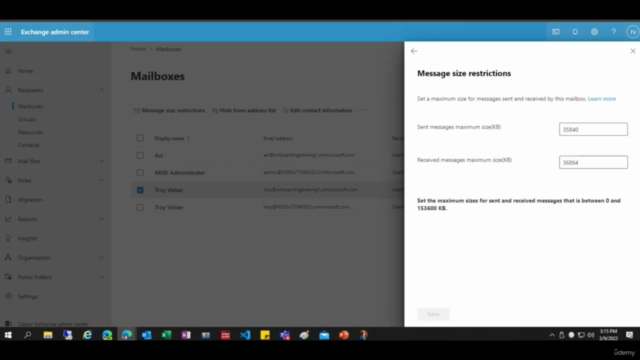Focus the Sent messages maximum size field
The image size is (640, 360).
coord(593,129)
